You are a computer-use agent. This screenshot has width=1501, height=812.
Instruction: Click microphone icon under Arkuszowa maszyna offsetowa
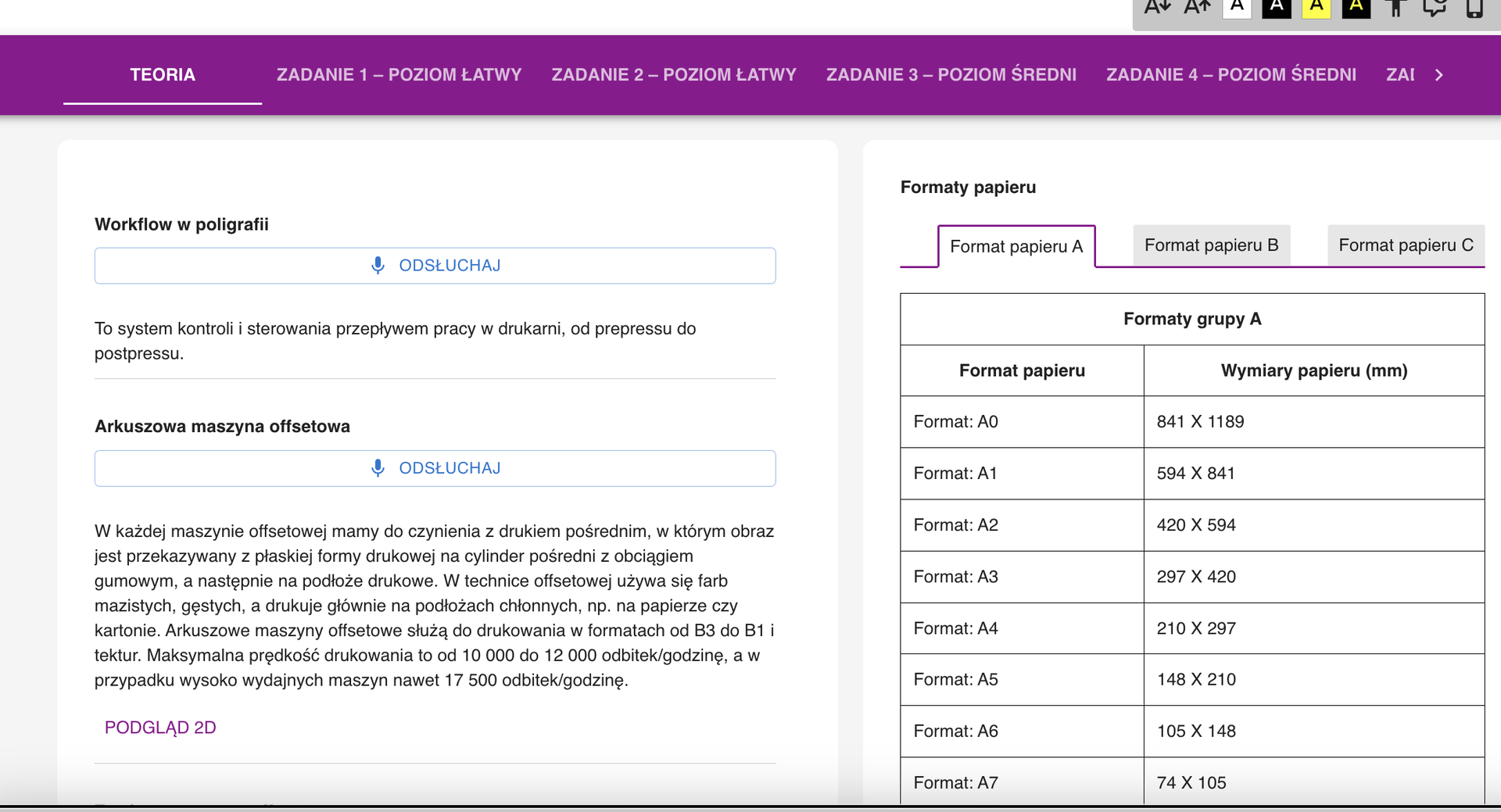(x=378, y=468)
